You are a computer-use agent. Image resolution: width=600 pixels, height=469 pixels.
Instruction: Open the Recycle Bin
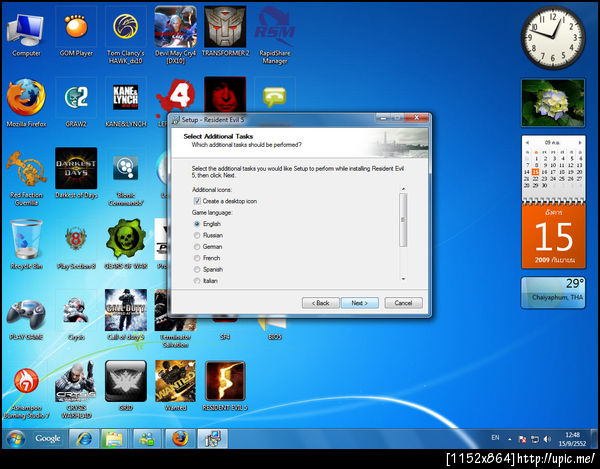(26, 245)
